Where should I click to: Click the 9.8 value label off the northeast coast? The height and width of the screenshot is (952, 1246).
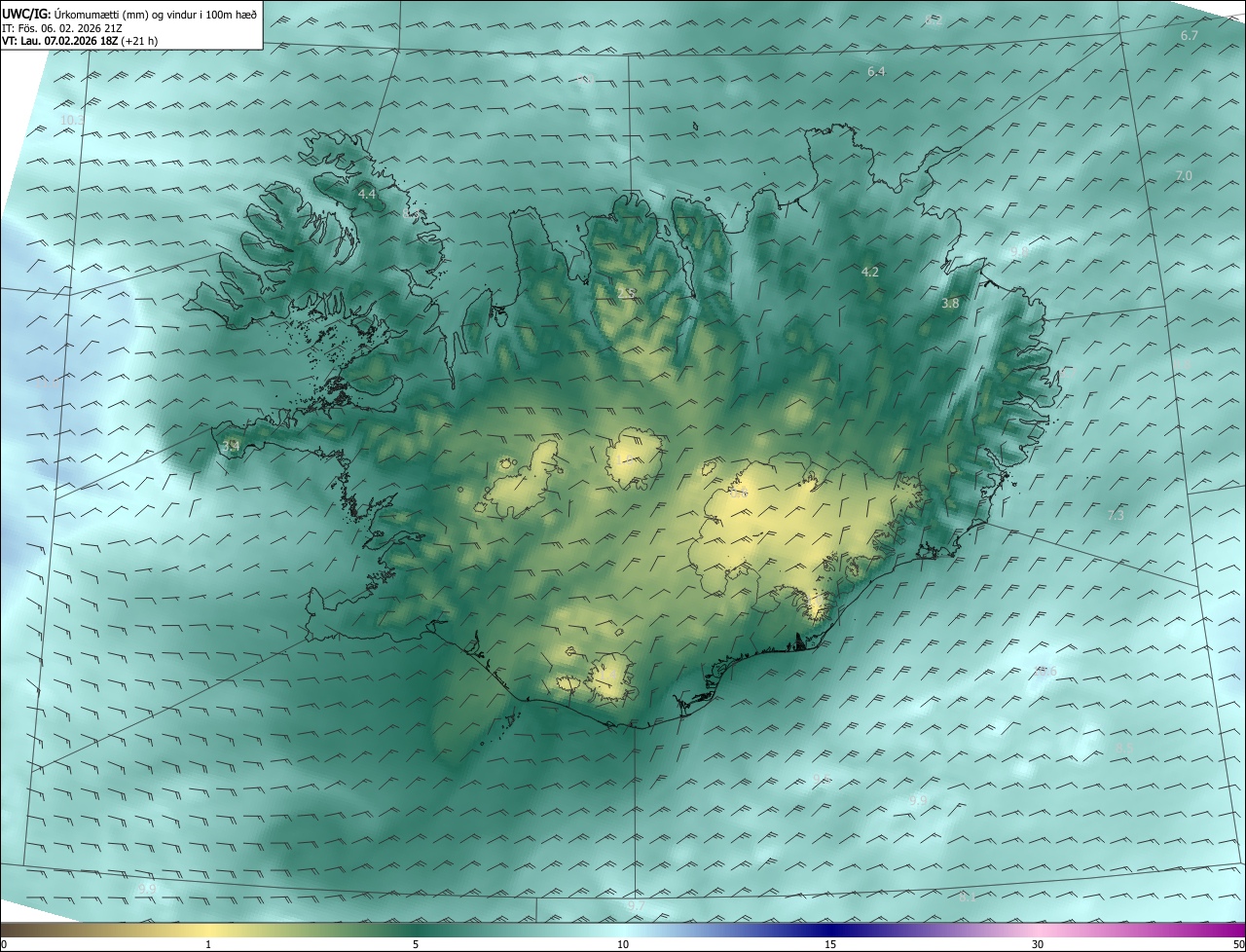click(x=1019, y=251)
